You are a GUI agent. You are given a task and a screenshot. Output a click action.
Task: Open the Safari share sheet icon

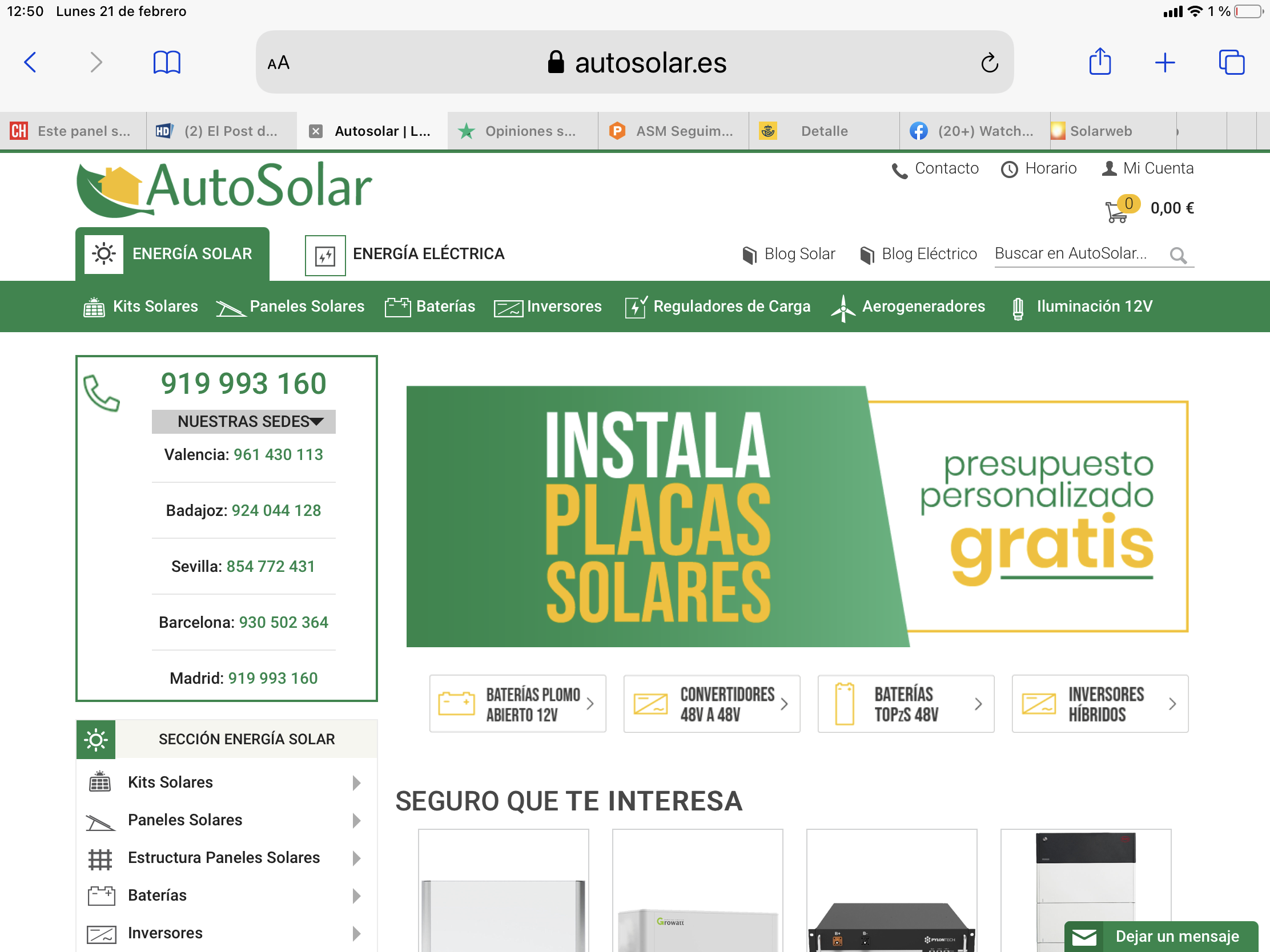point(1100,62)
